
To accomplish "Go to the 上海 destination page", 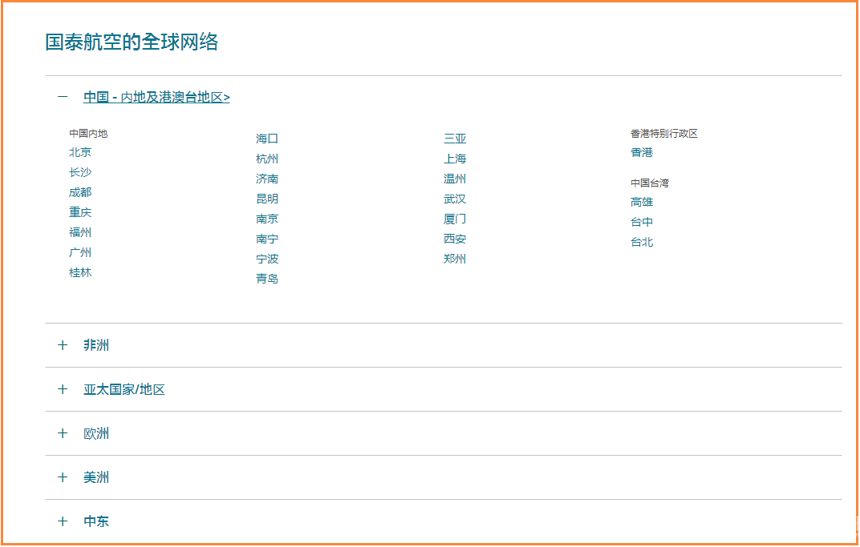I will (x=455, y=159).
